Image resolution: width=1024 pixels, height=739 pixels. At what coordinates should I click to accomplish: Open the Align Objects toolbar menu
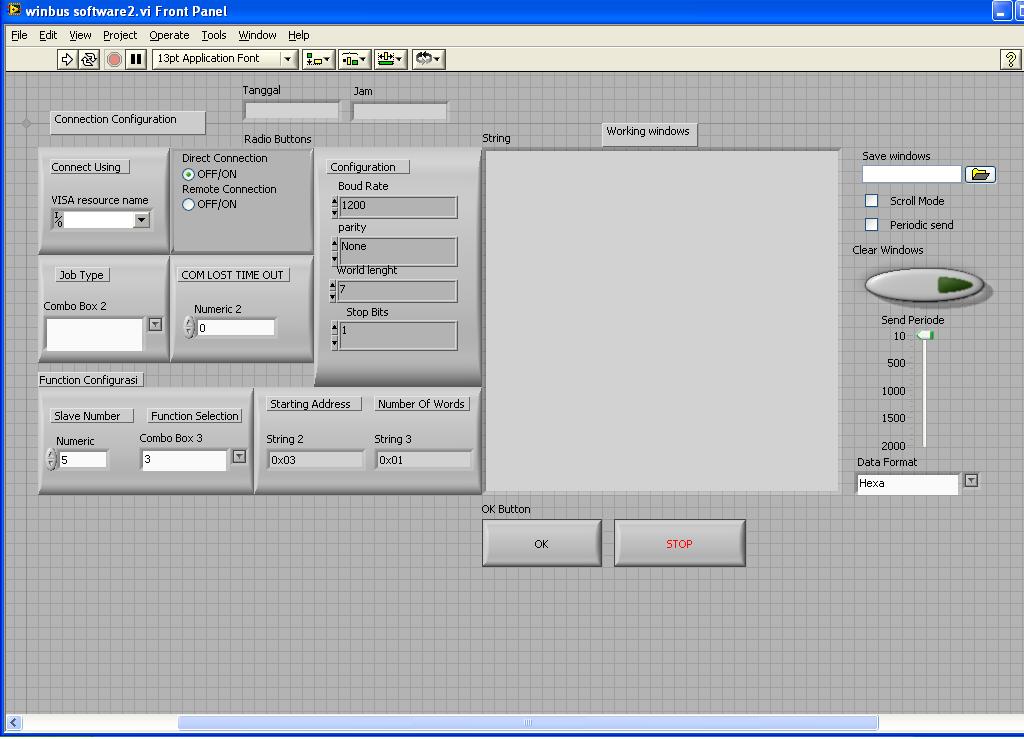click(x=318, y=59)
